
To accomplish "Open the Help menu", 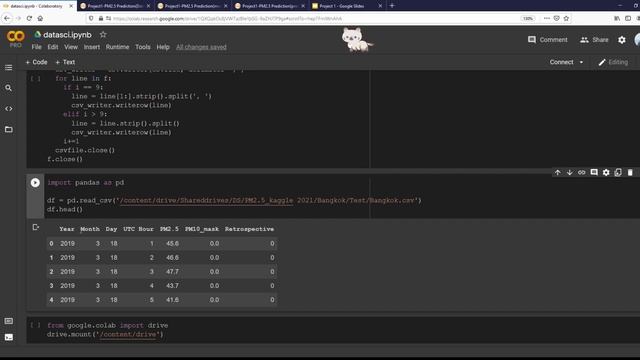I will 163,47.
